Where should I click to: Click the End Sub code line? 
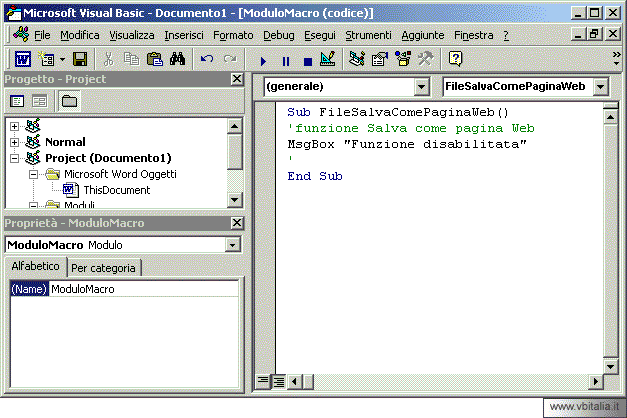point(315,176)
